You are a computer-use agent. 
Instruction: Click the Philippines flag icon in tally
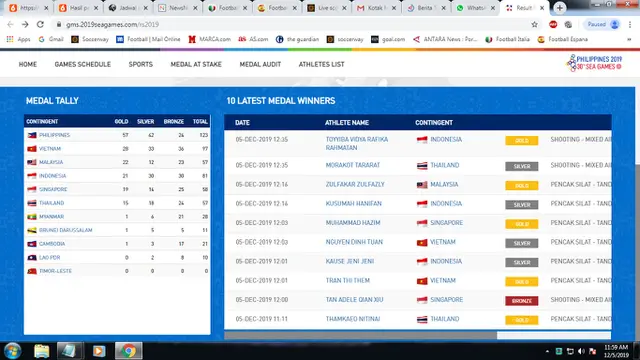(32, 135)
